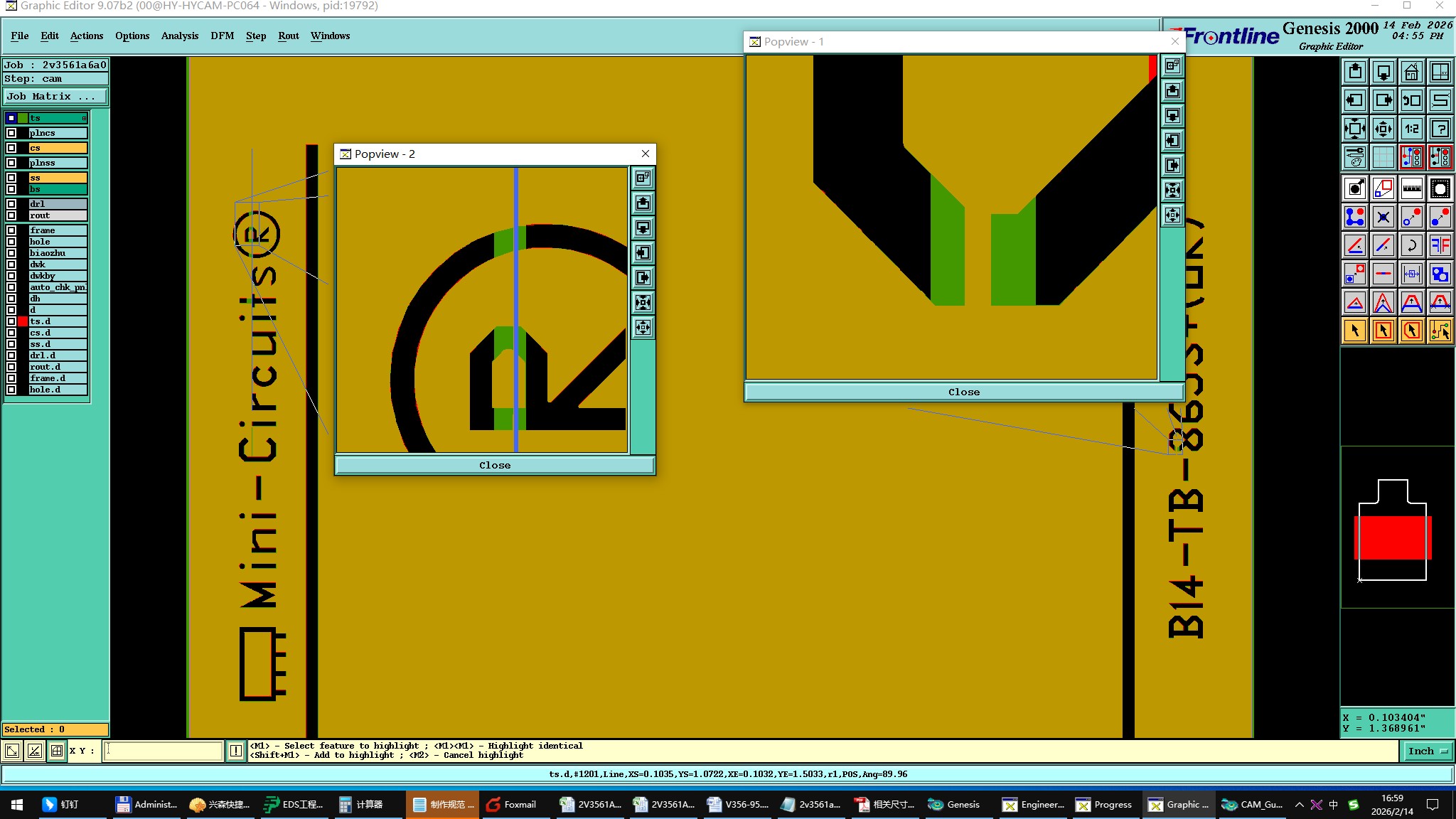This screenshot has height=819, width=1456.
Task: Toggle the cs layer checkbox
Action: coord(11,148)
